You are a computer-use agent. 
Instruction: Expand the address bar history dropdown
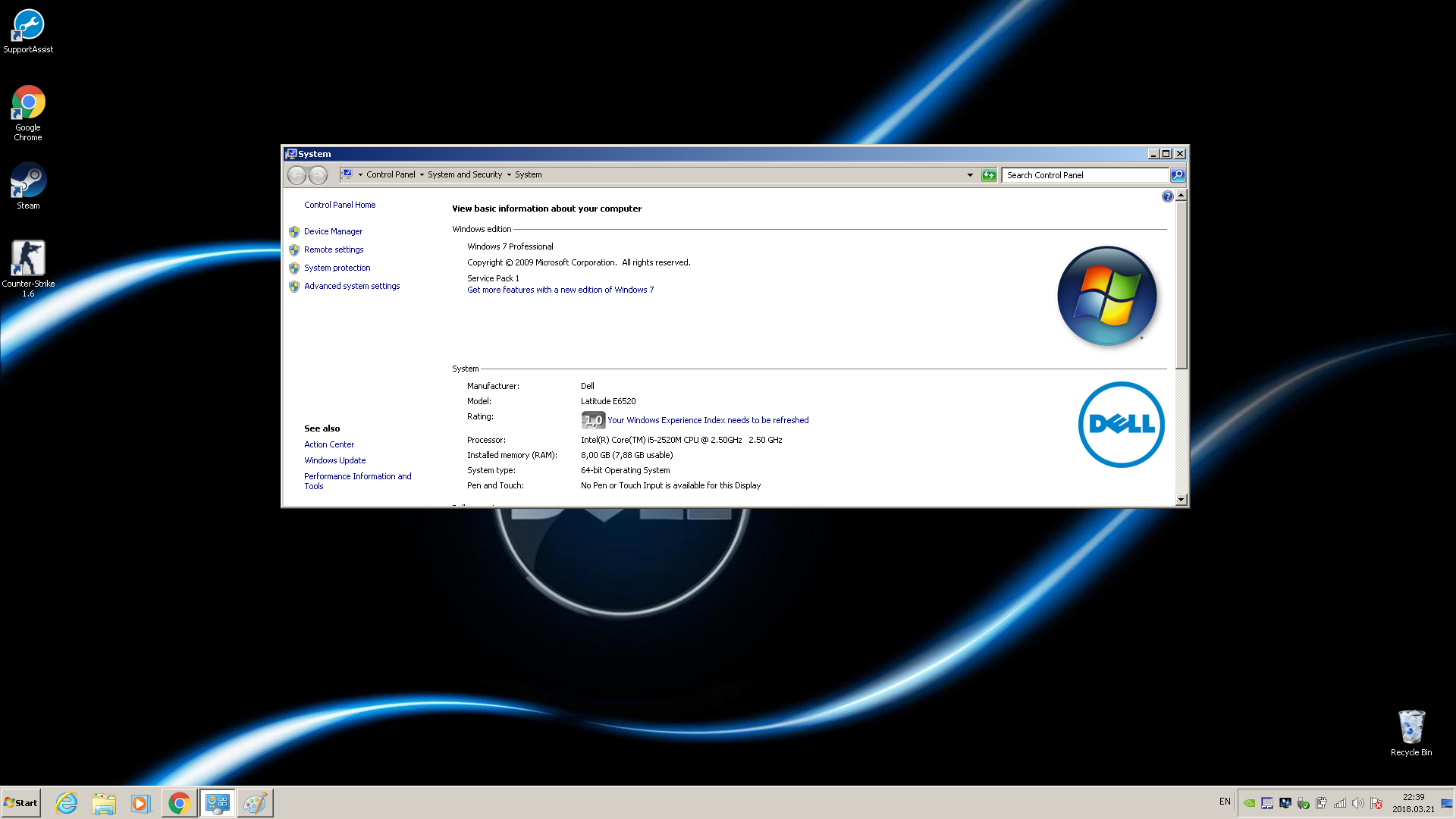tap(970, 175)
